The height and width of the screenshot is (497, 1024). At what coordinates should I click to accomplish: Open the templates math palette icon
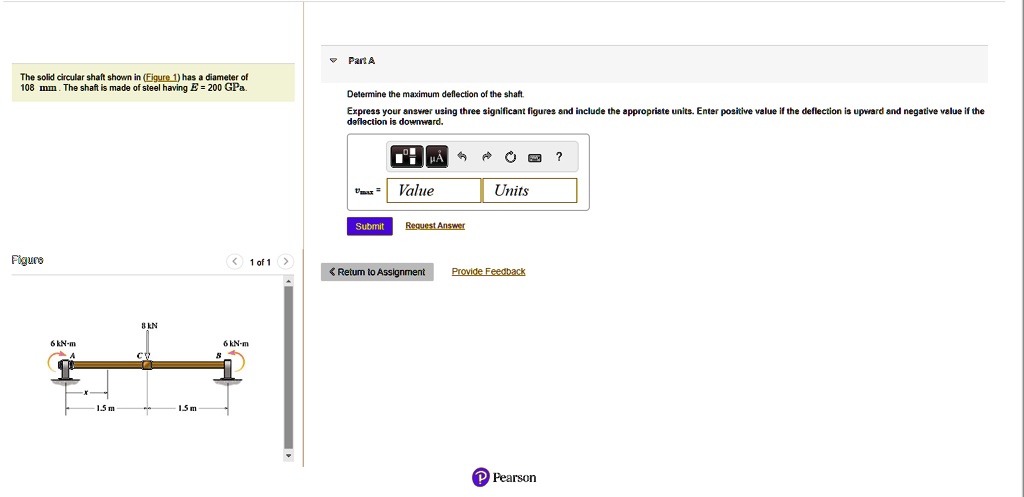(408, 157)
